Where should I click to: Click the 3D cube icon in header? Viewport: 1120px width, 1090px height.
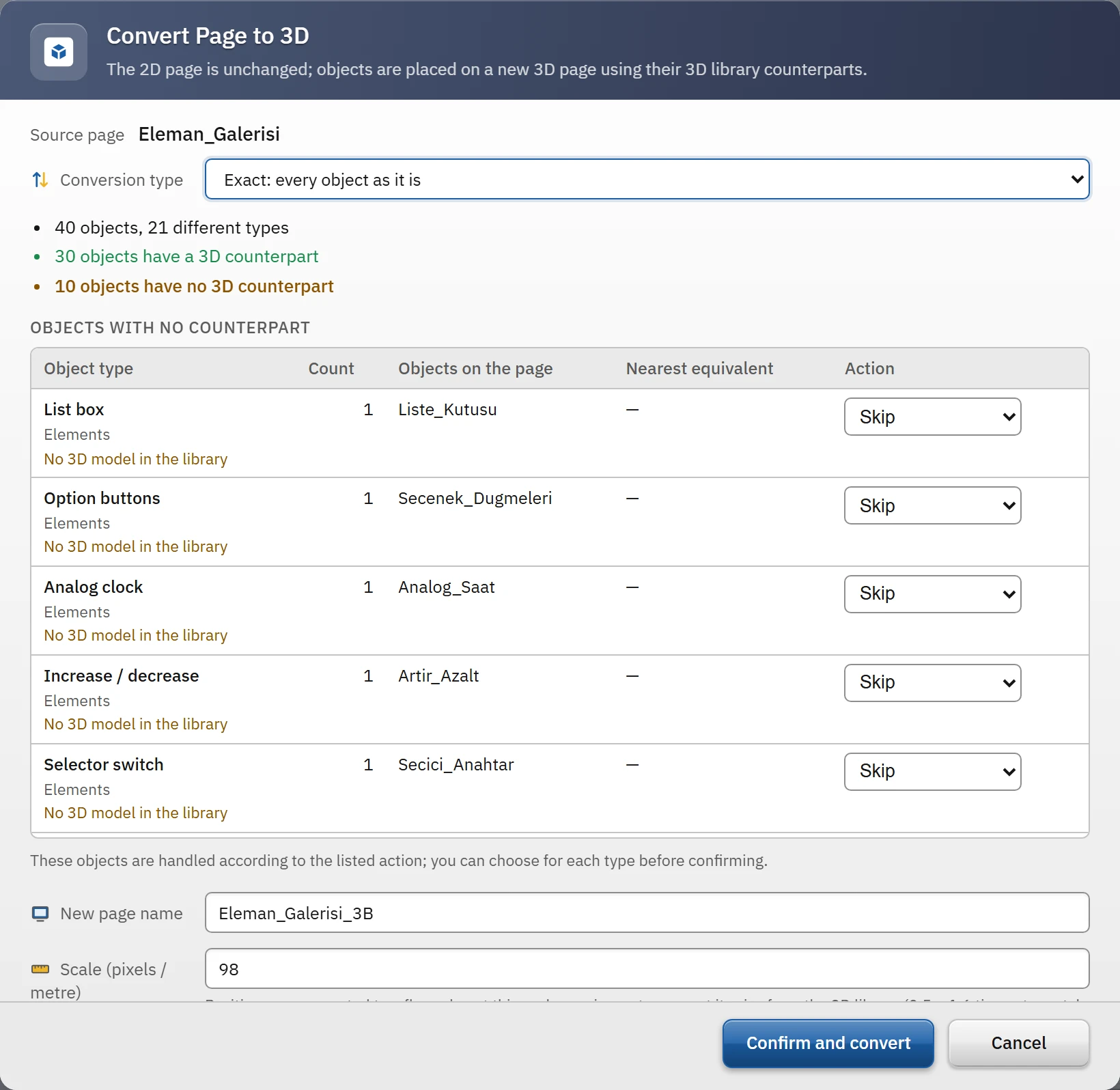(x=59, y=52)
